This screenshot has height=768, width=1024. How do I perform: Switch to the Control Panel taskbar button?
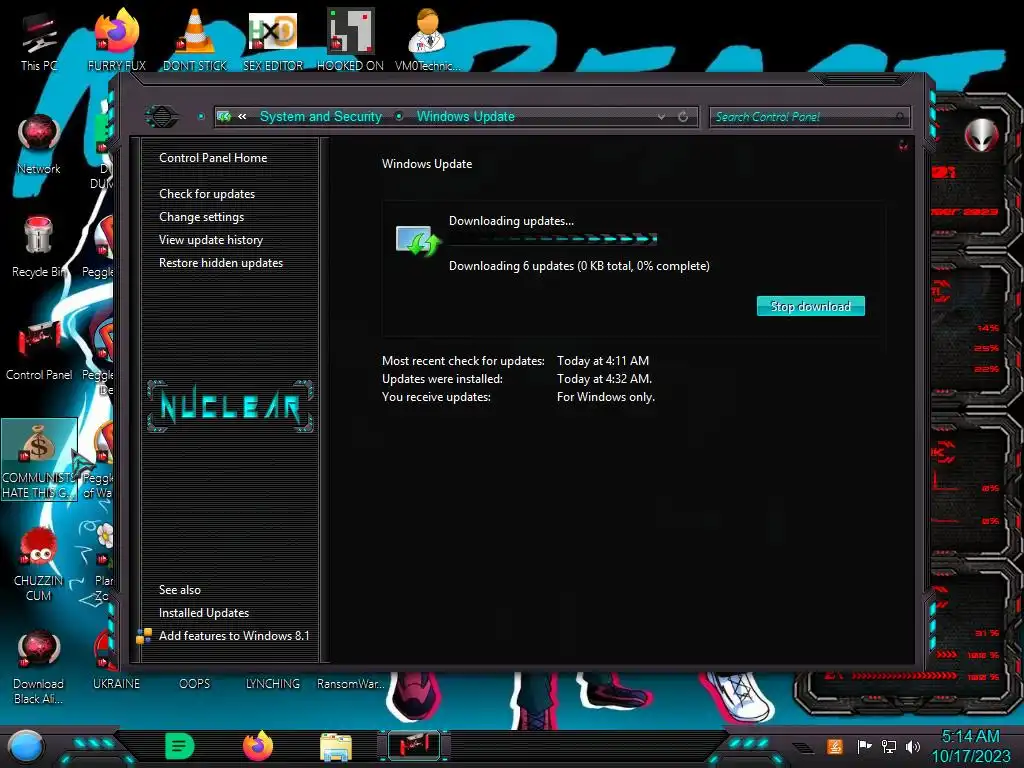tap(414, 746)
